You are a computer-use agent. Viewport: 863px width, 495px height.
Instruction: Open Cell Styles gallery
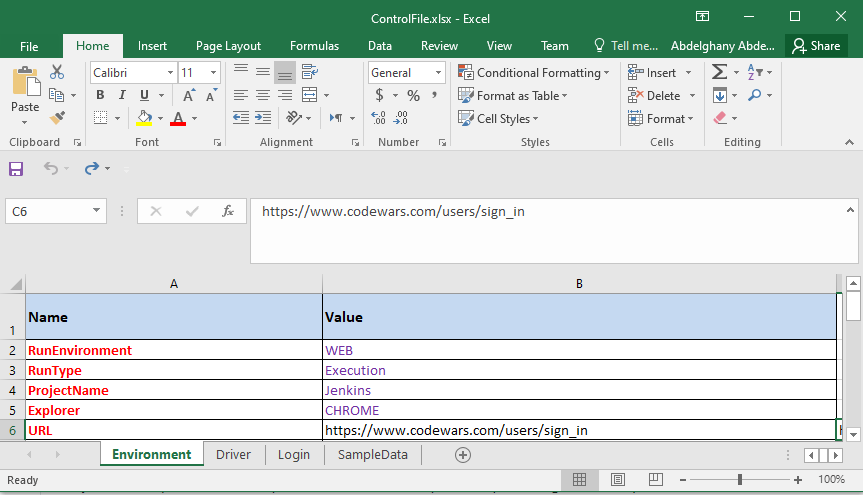(x=498, y=118)
